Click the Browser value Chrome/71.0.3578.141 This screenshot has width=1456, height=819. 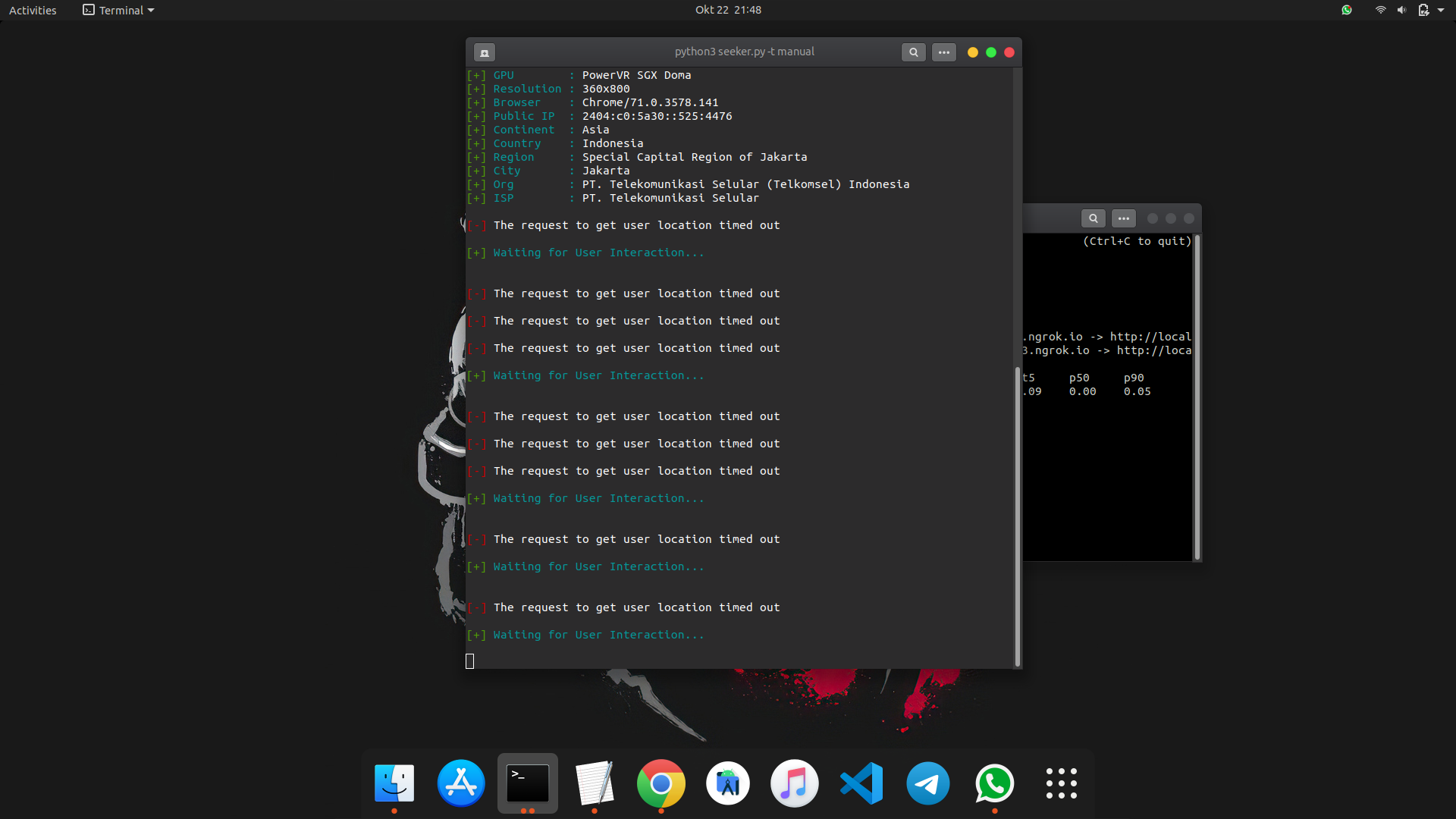pyautogui.click(x=650, y=102)
